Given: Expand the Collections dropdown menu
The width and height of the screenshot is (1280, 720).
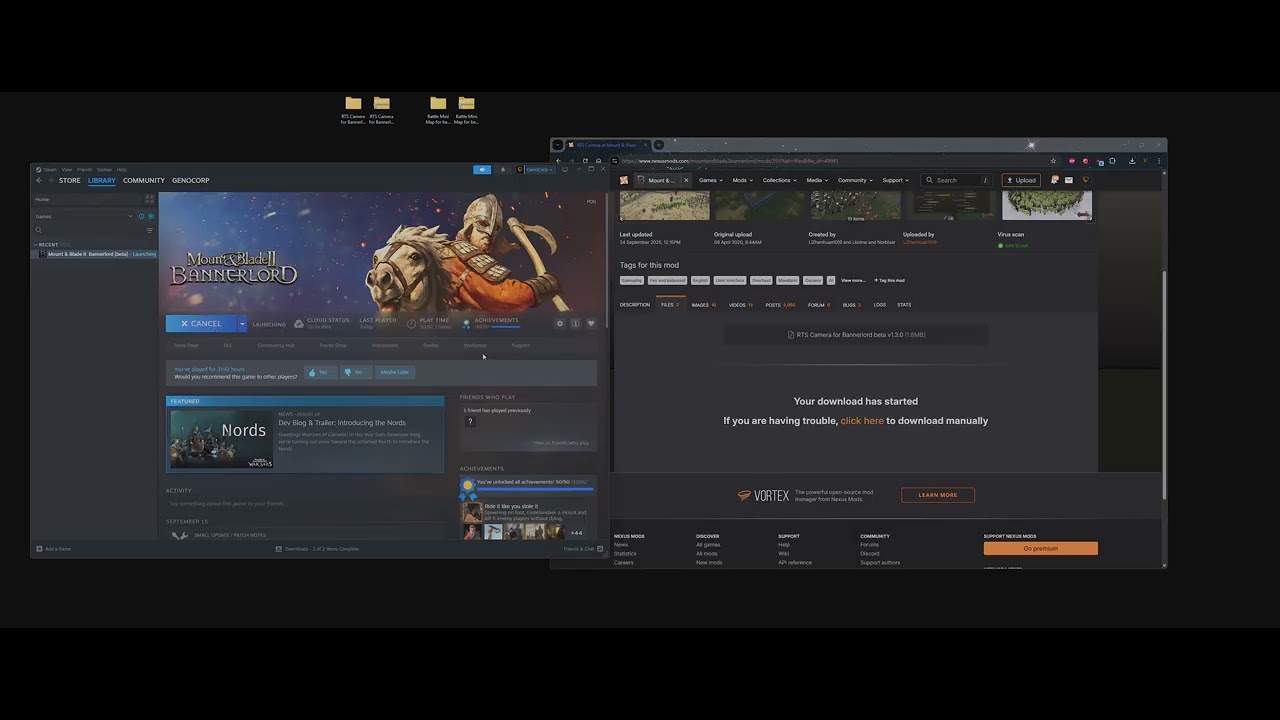Looking at the screenshot, I should [x=779, y=180].
